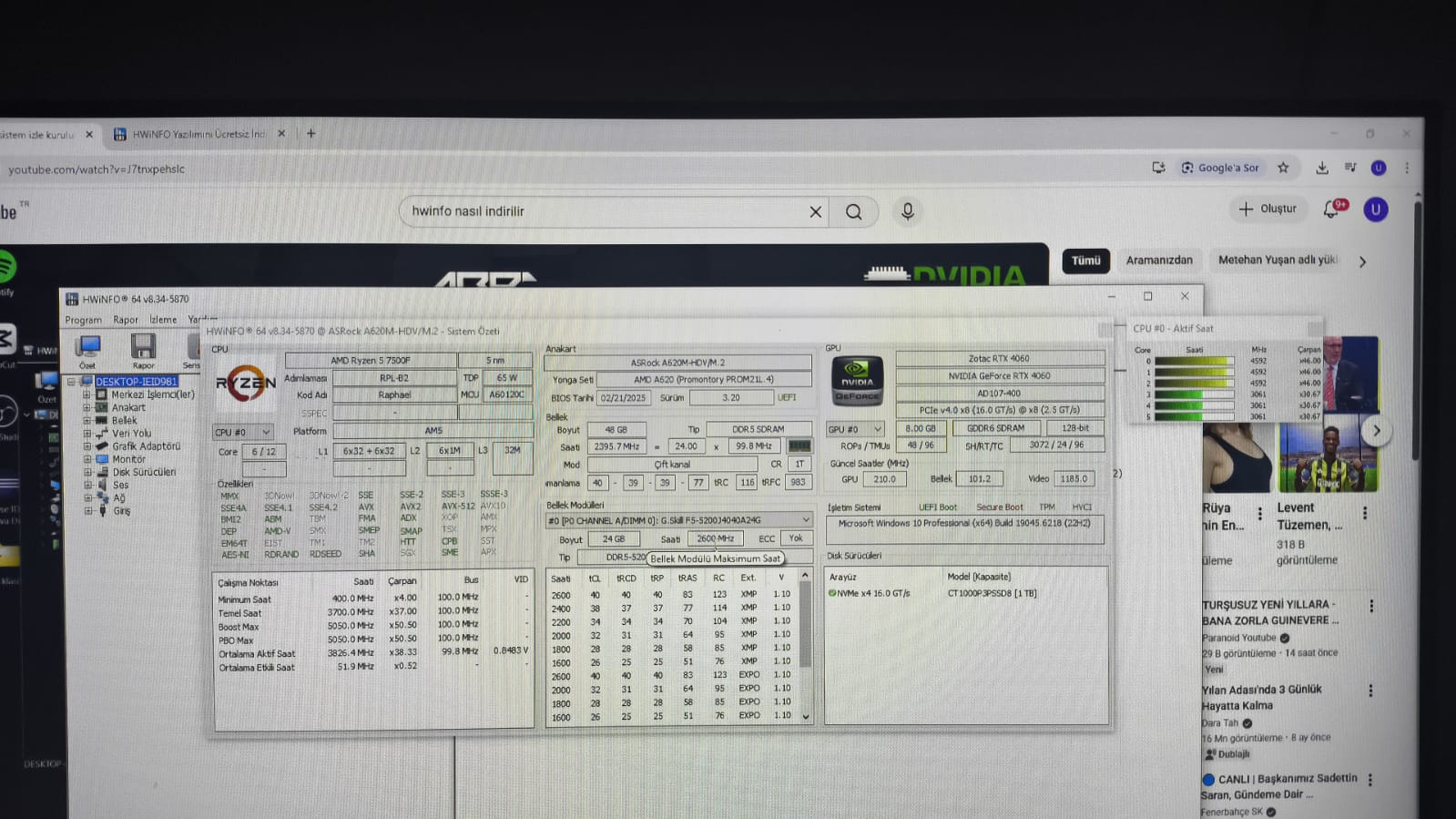Click the Google'a Sor button
The height and width of the screenshot is (819, 1456).
click(x=1220, y=168)
